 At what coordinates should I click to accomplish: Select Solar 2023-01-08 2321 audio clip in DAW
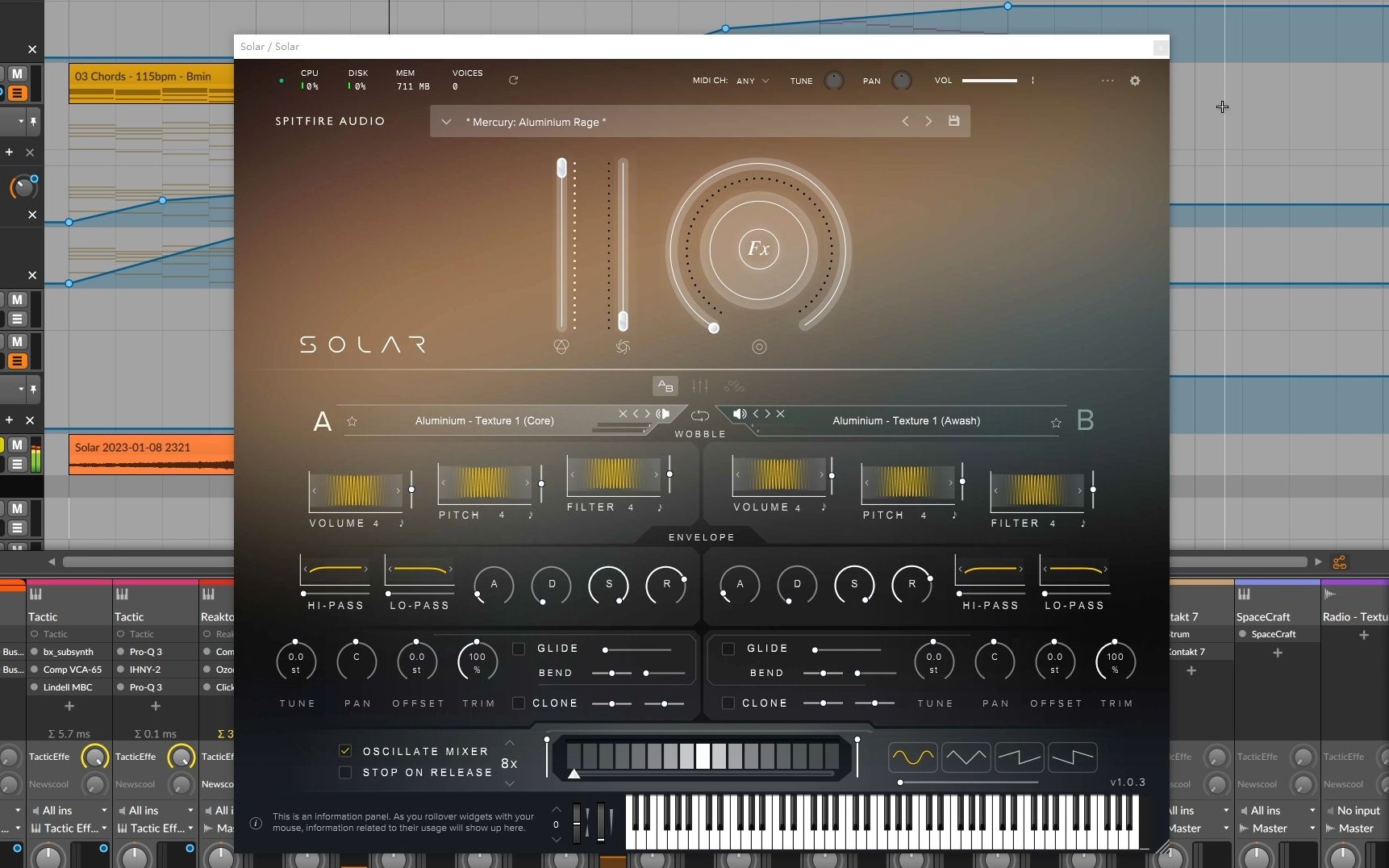(152, 454)
